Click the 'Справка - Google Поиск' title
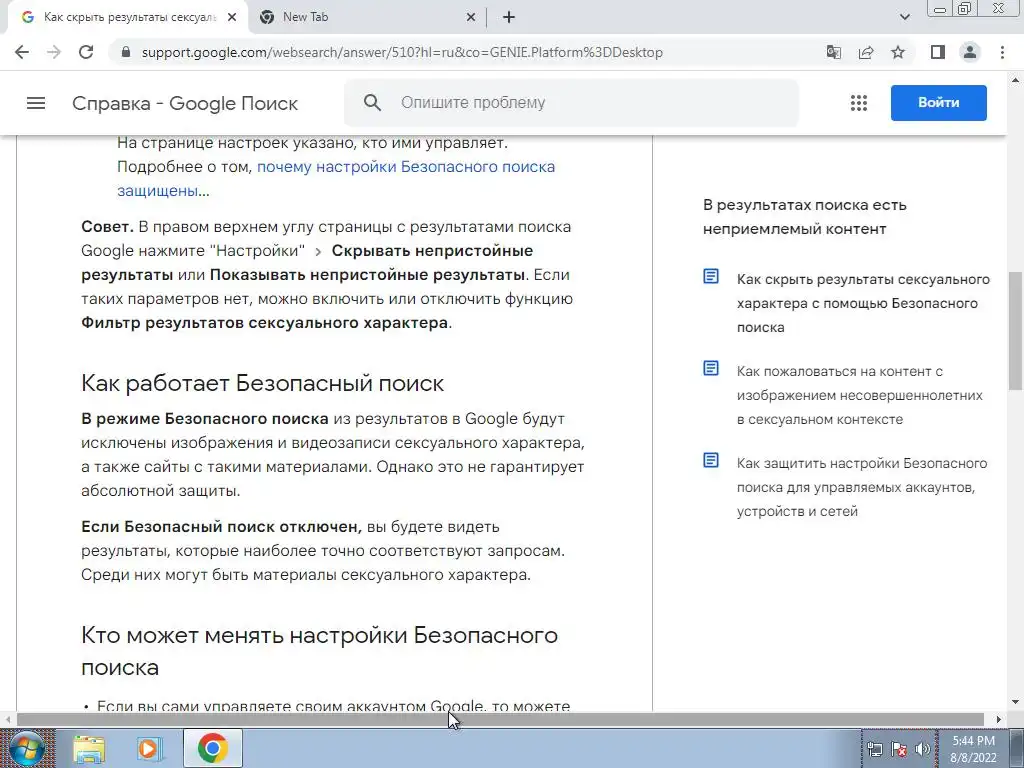Screen dimensions: 1024x768 (185, 103)
